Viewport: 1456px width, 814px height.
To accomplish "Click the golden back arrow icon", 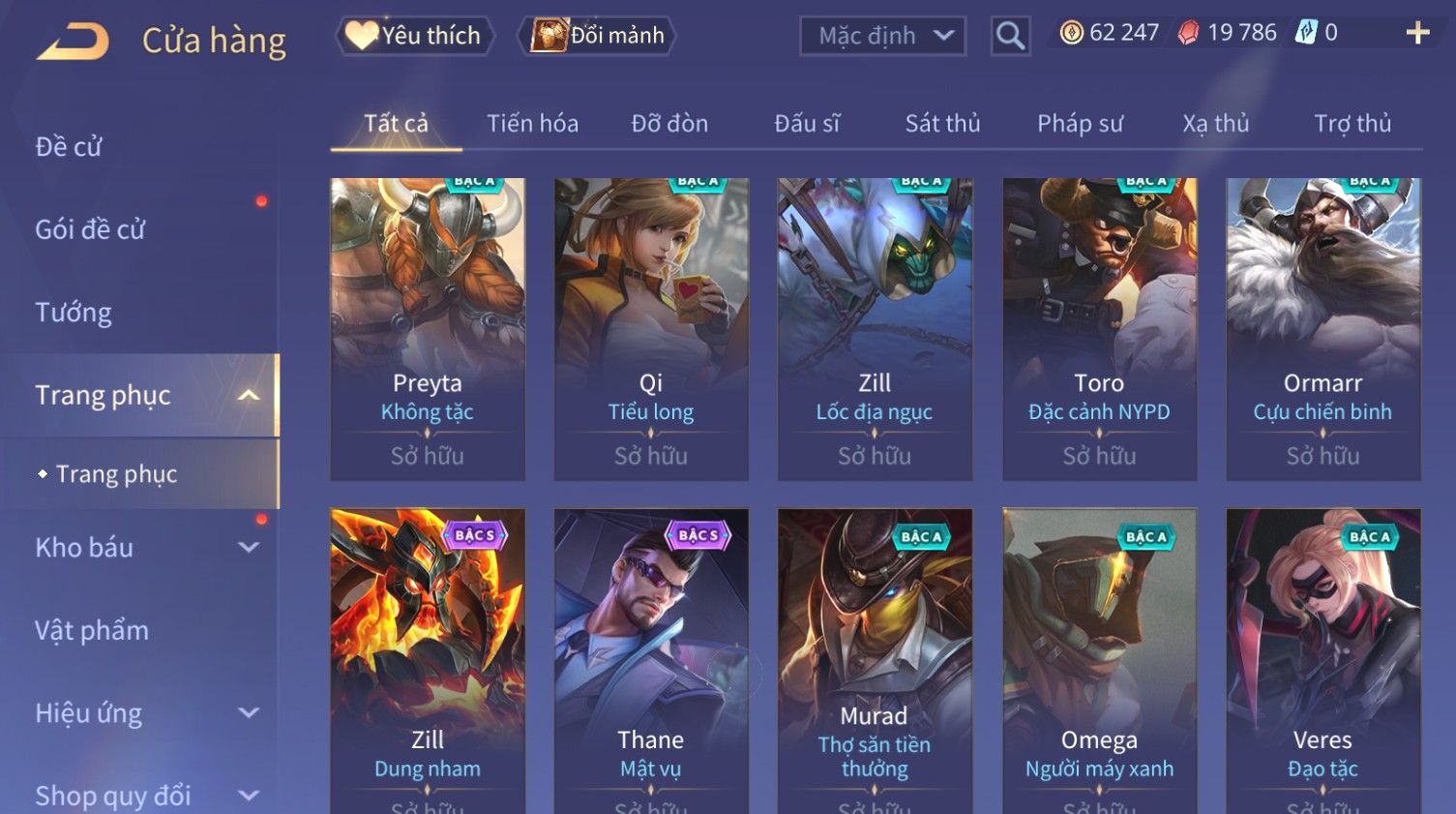I will [74, 41].
